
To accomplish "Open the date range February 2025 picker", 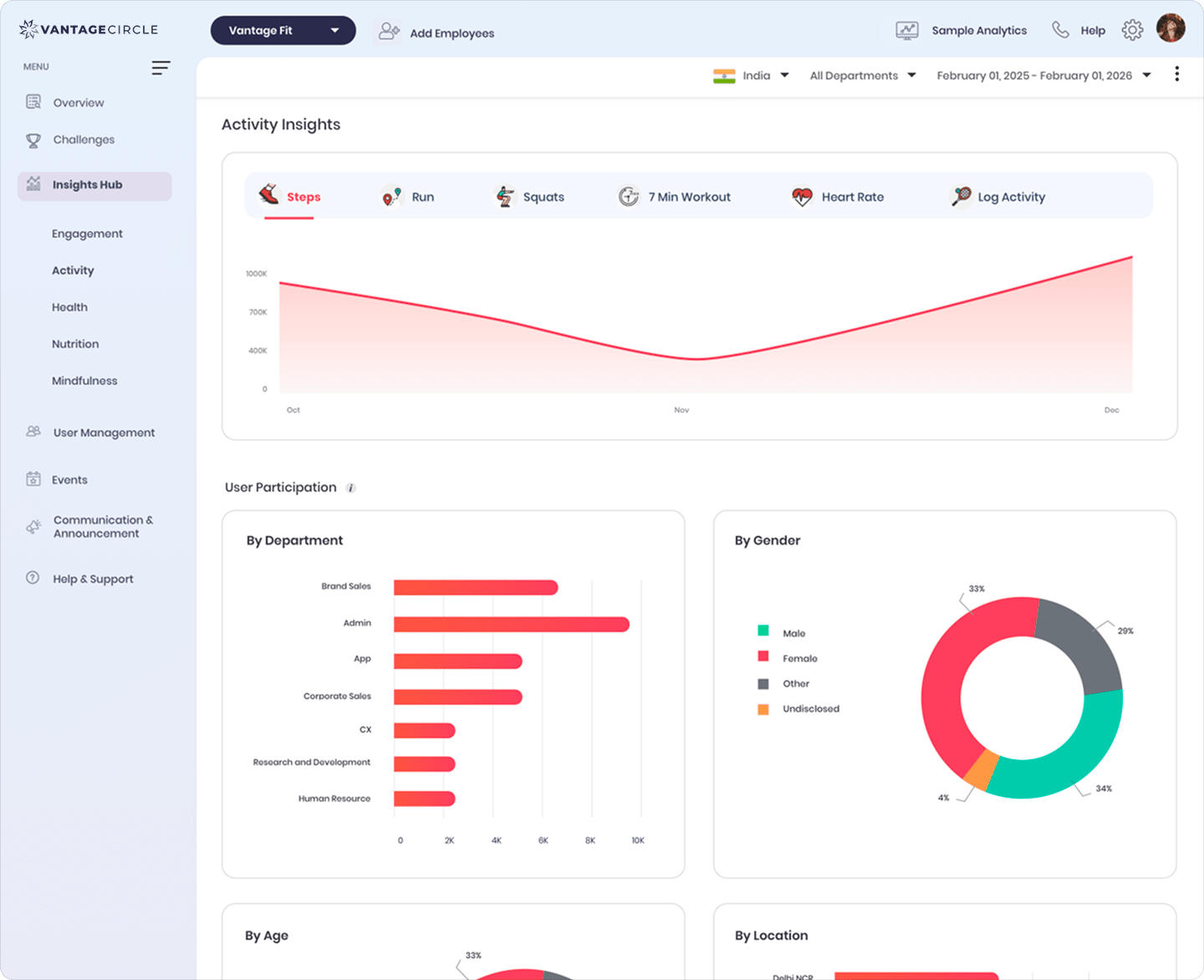I will pyautogui.click(x=1039, y=75).
